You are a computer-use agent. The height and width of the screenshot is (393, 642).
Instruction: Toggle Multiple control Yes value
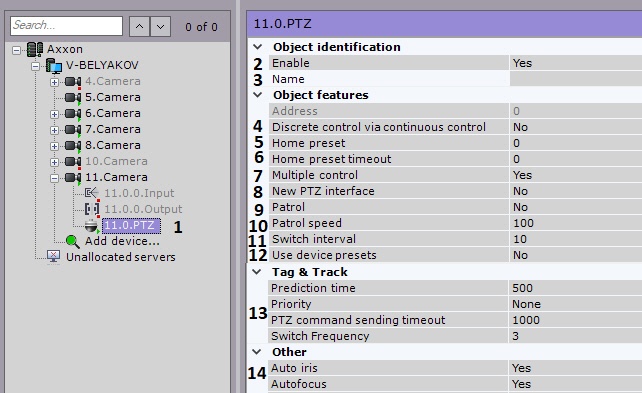576,175
